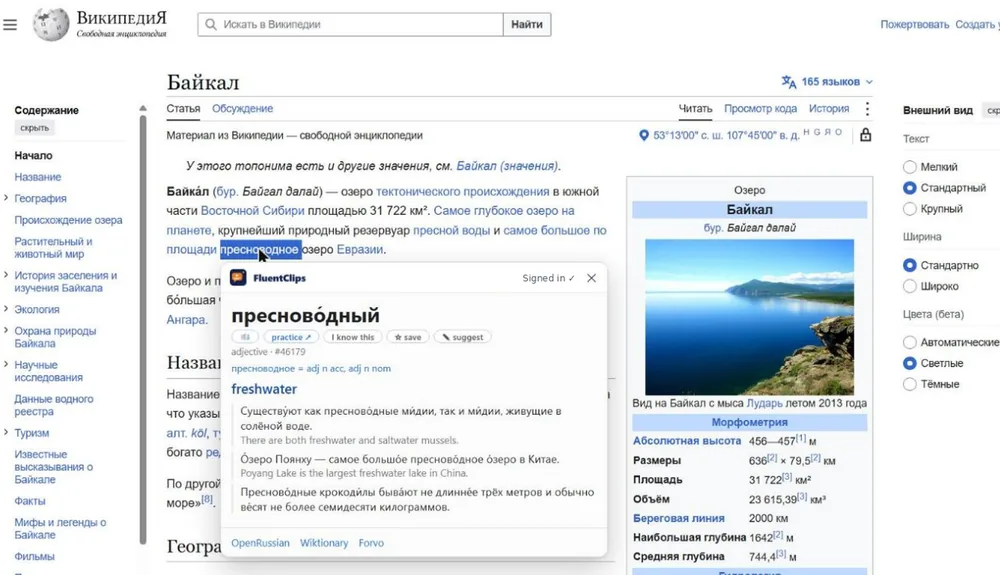Select Стандартно width option
The image size is (1000, 575).
click(x=909, y=265)
